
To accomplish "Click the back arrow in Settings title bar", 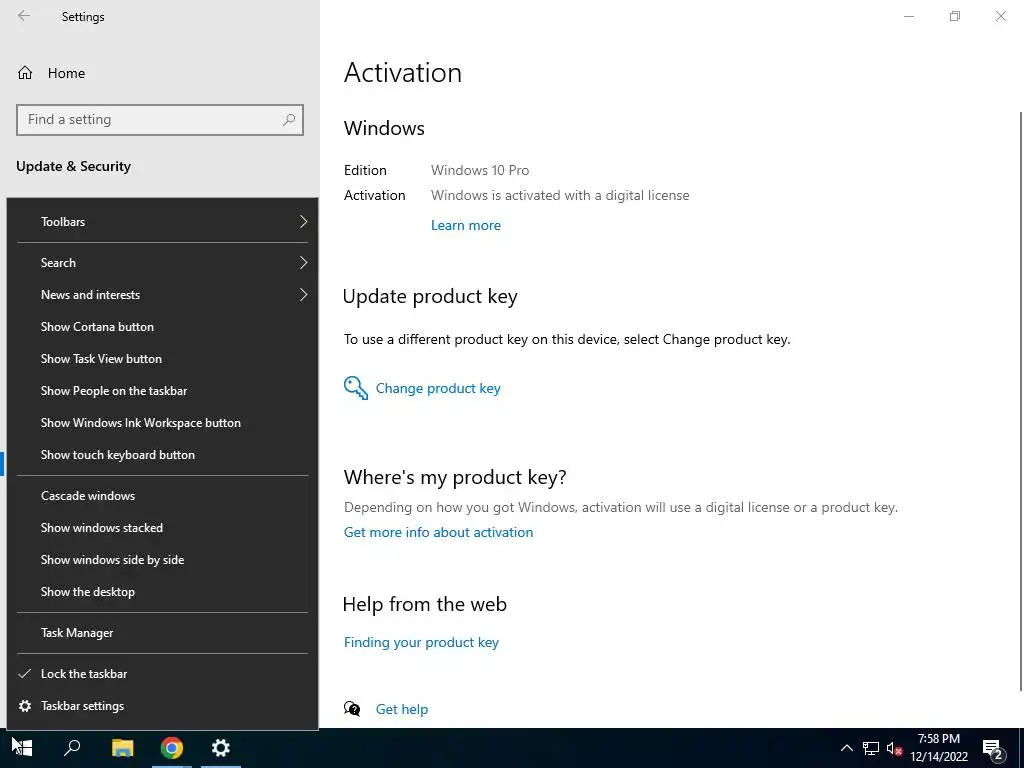I will click(x=24, y=16).
